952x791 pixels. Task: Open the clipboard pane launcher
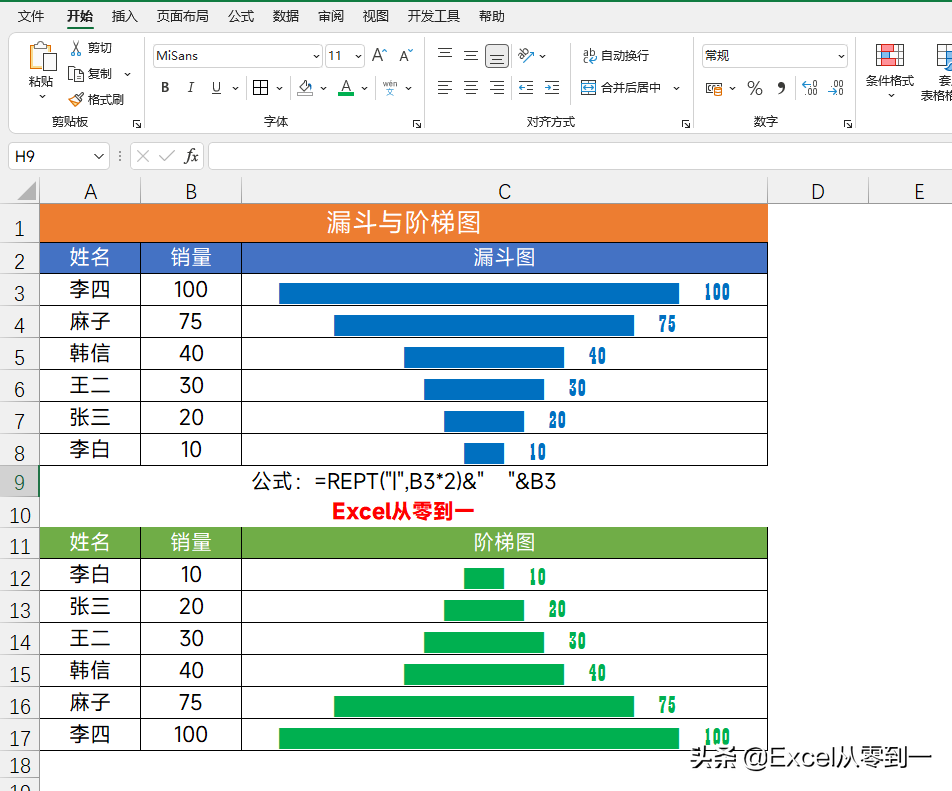tap(137, 124)
